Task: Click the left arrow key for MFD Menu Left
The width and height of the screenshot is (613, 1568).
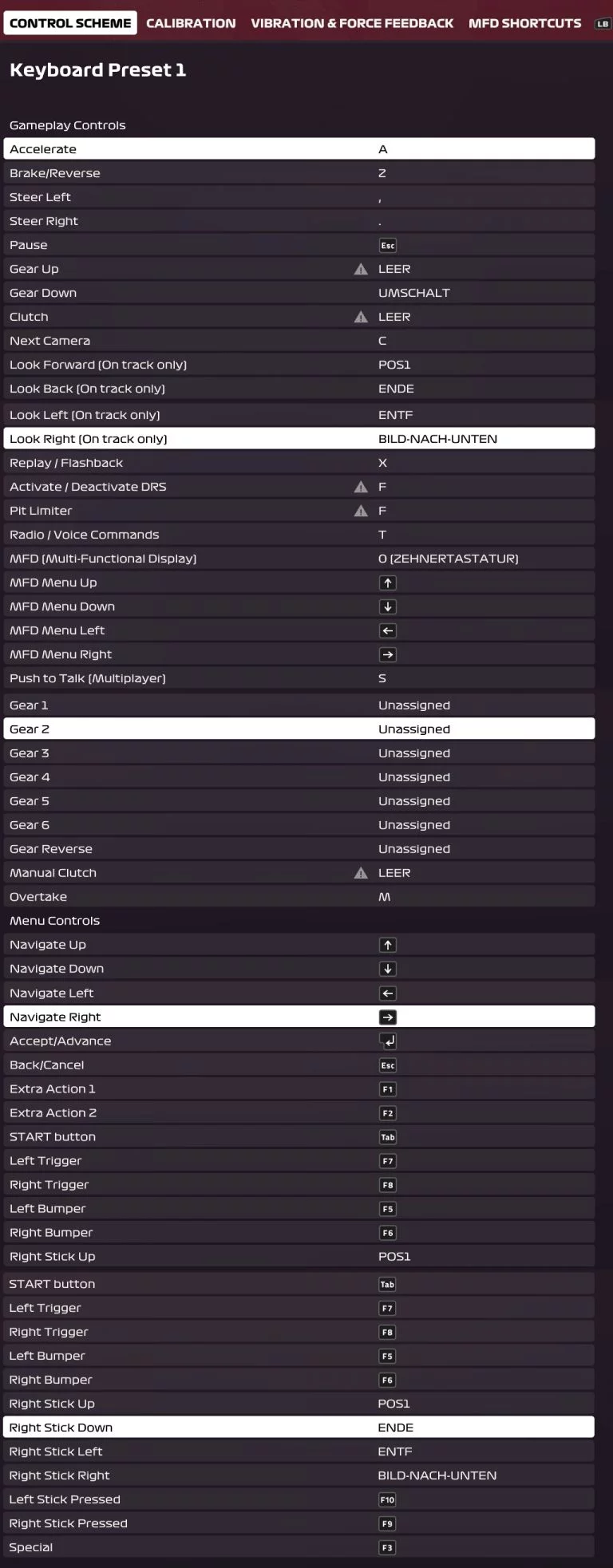Action: pos(388,631)
